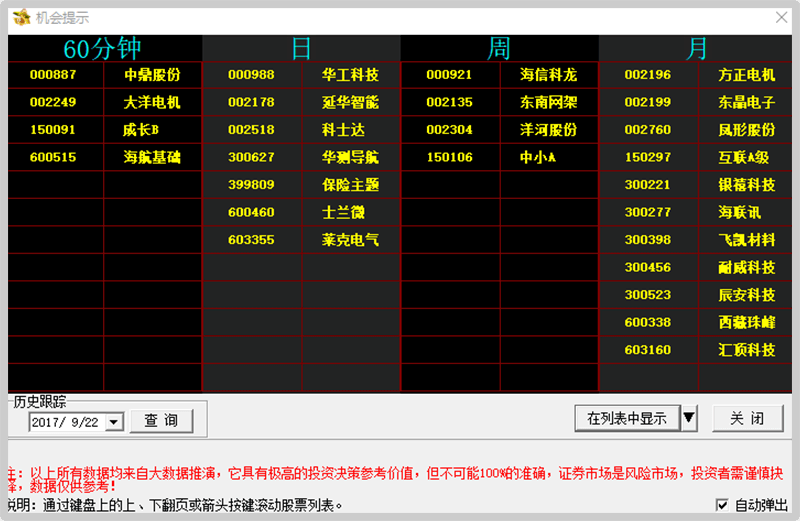Select stock name 华工科技
This screenshot has width=800, height=521.
pyautogui.click(x=351, y=75)
